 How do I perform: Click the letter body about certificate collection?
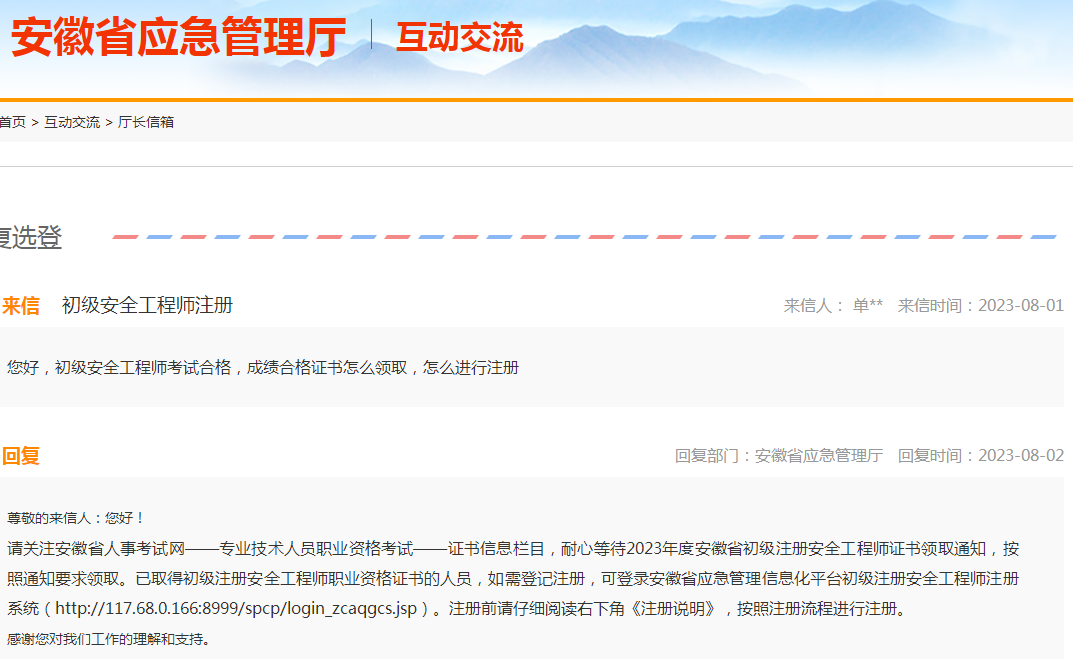point(263,368)
